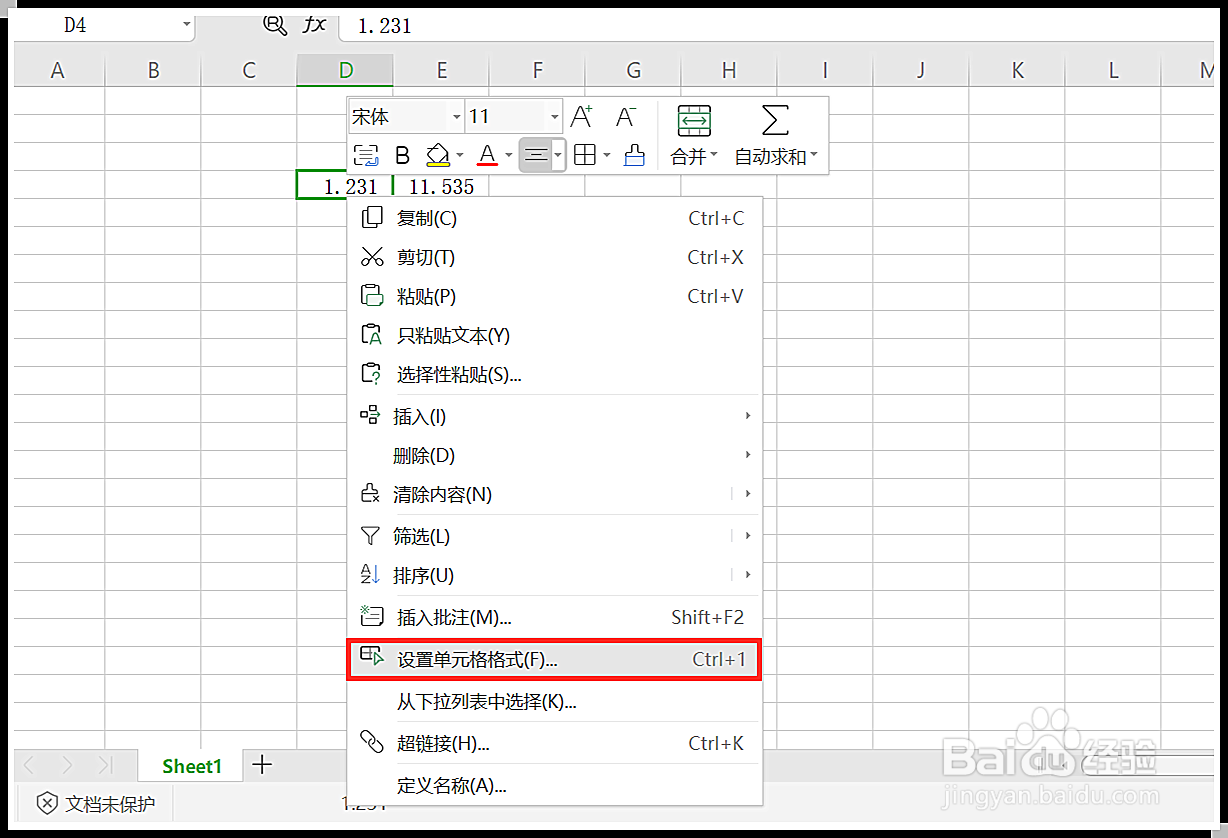The width and height of the screenshot is (1228, 838).
Task: Open 超链接(H)... menu entry
Action: [x=555, y=743]
